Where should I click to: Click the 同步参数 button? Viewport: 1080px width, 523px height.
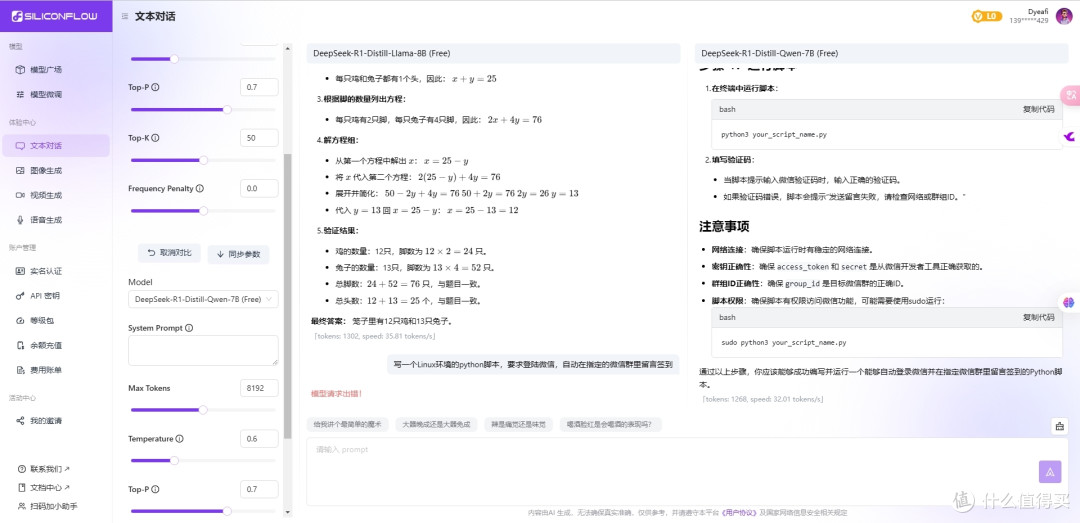pyautogui.click(x=238, y=254)
